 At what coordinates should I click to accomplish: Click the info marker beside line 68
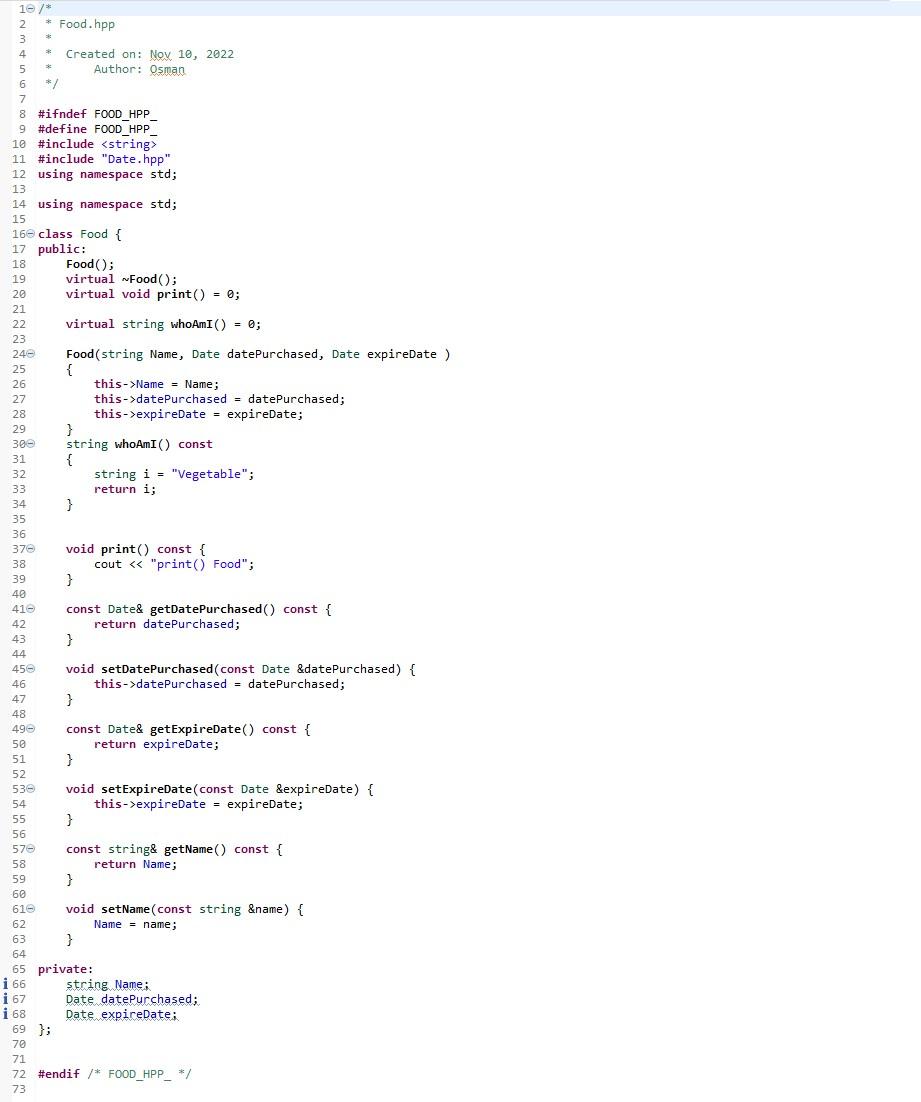(4, 1014)
